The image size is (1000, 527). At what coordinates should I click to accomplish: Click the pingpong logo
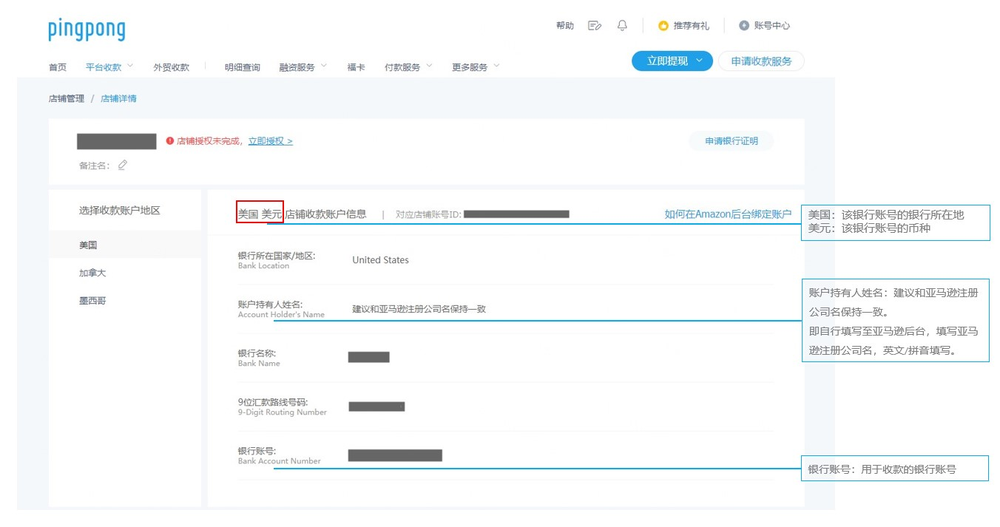click(87, 29)
